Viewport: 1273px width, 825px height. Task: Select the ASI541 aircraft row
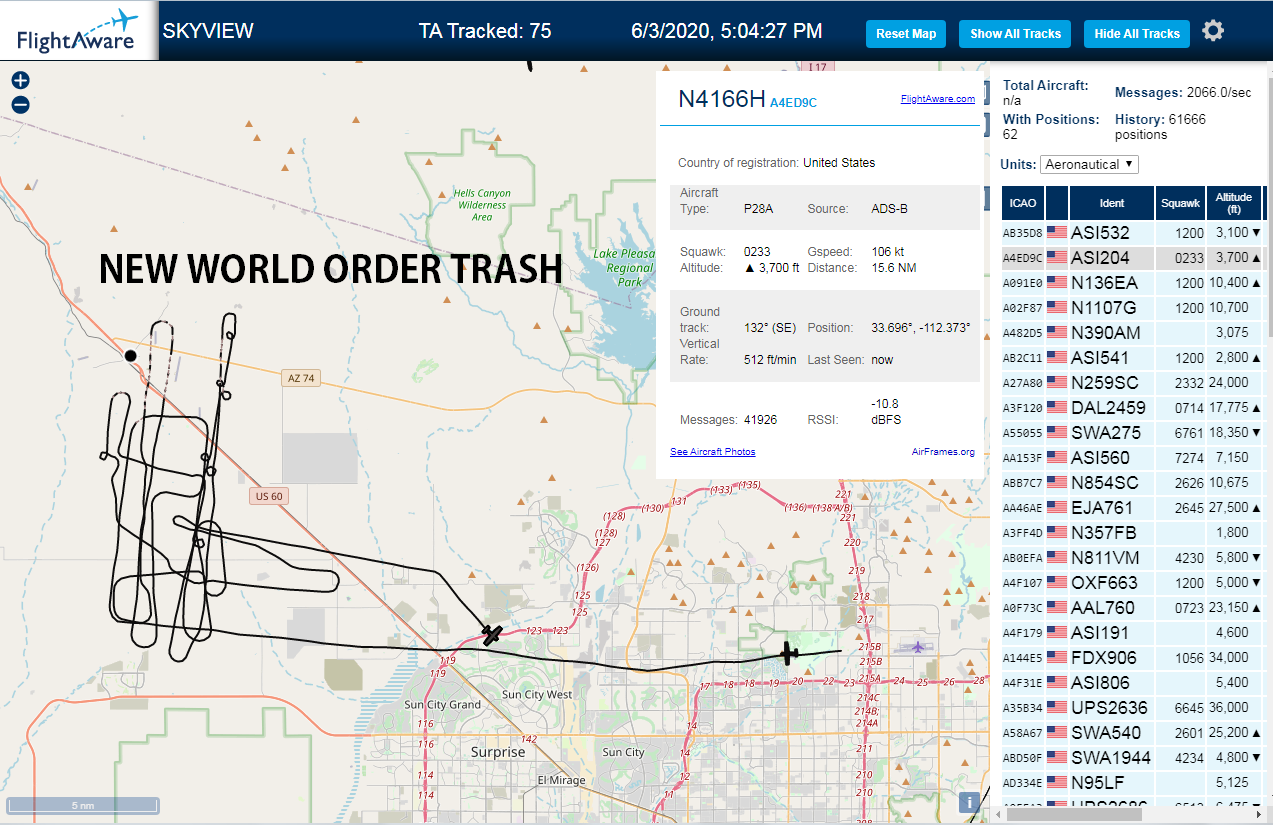coord(1134,358)
